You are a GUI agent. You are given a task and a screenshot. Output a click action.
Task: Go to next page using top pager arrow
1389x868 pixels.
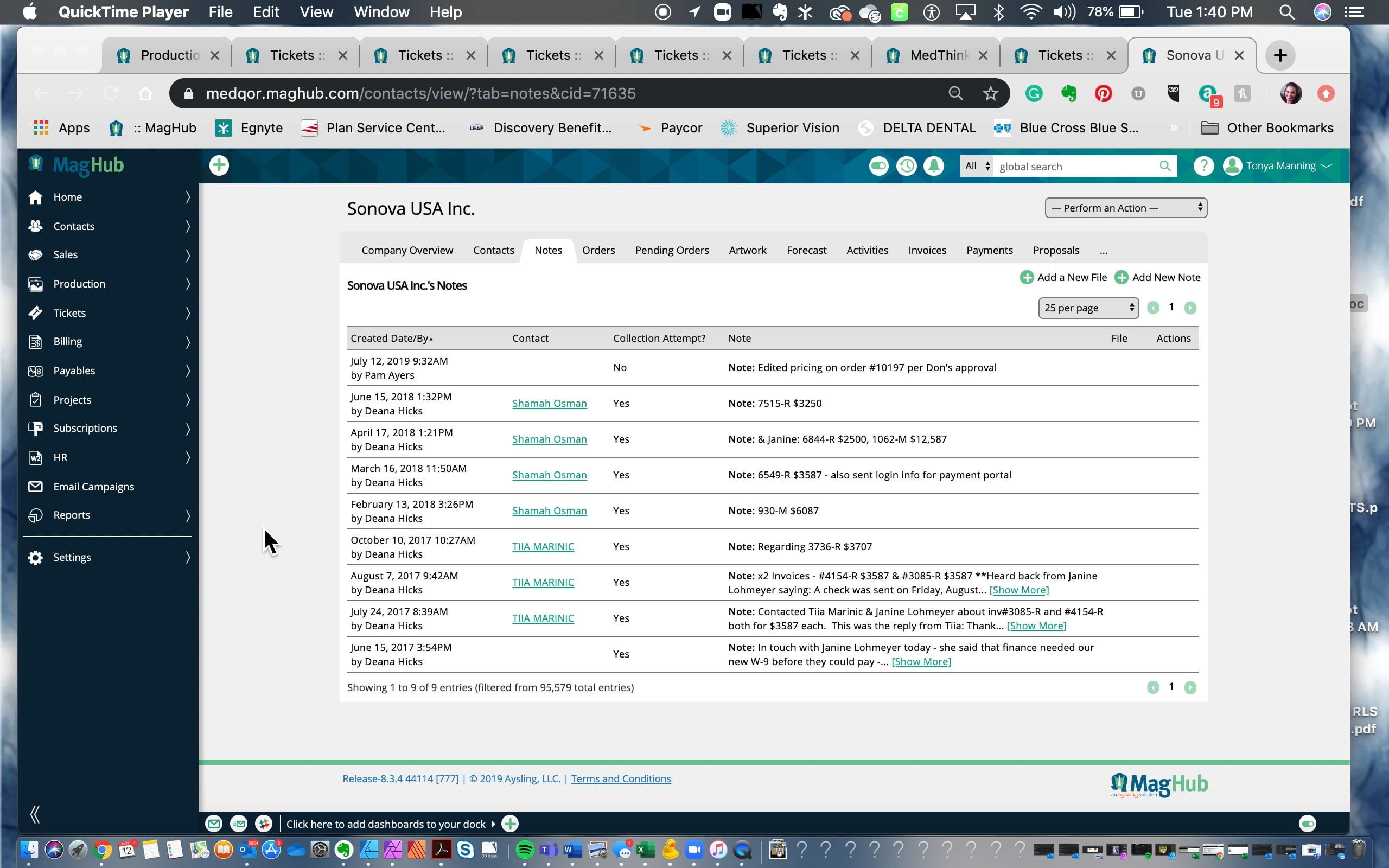(x=1190, y=308)
